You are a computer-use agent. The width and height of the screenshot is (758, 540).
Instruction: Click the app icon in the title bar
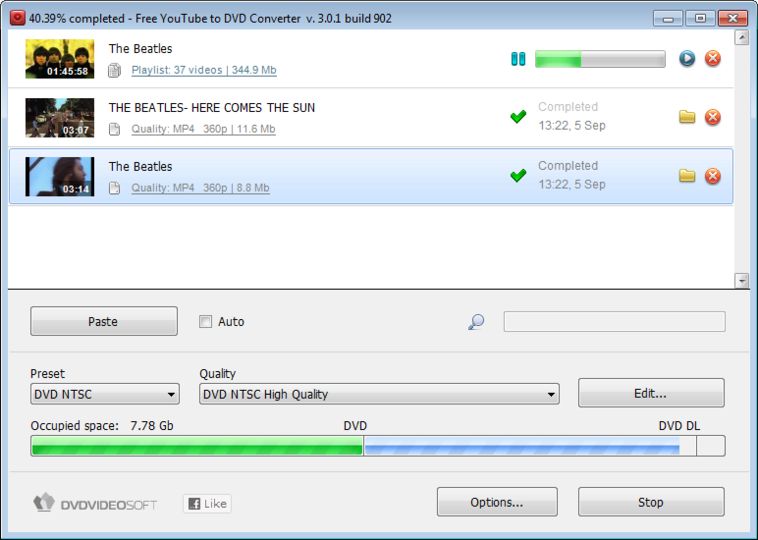coord(17,18)
